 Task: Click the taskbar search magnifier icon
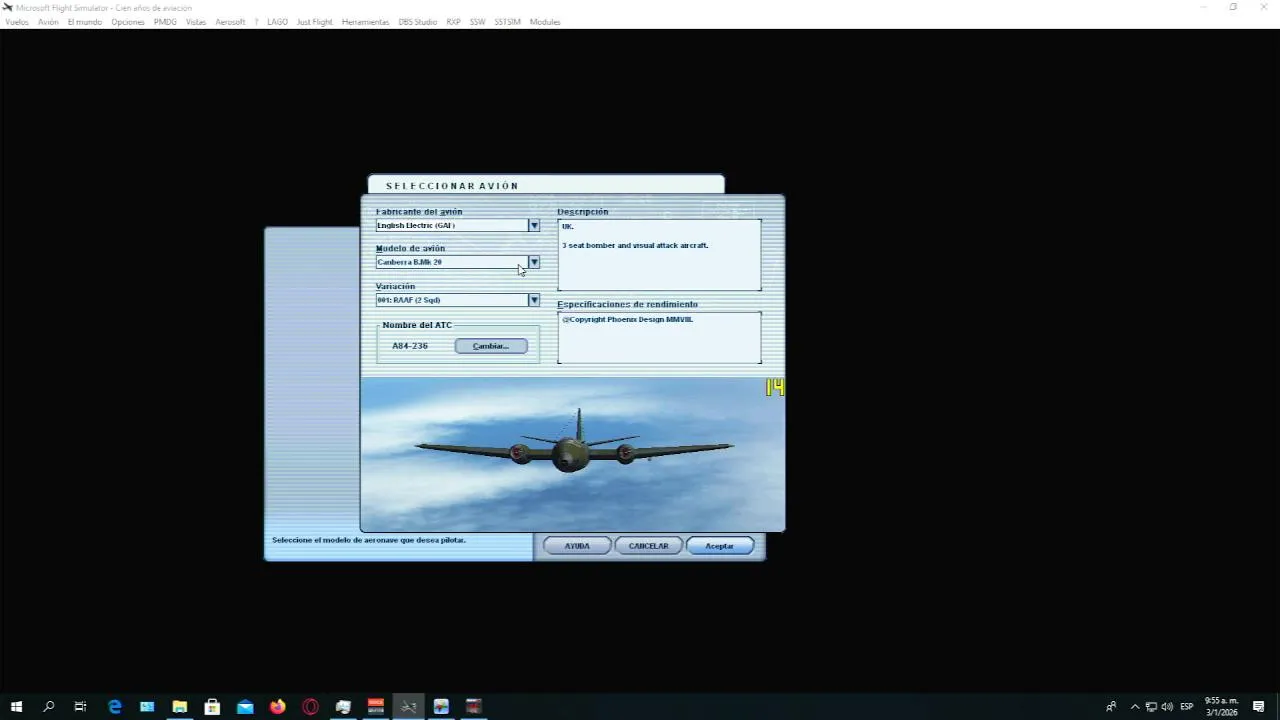[x=48, y=707]
